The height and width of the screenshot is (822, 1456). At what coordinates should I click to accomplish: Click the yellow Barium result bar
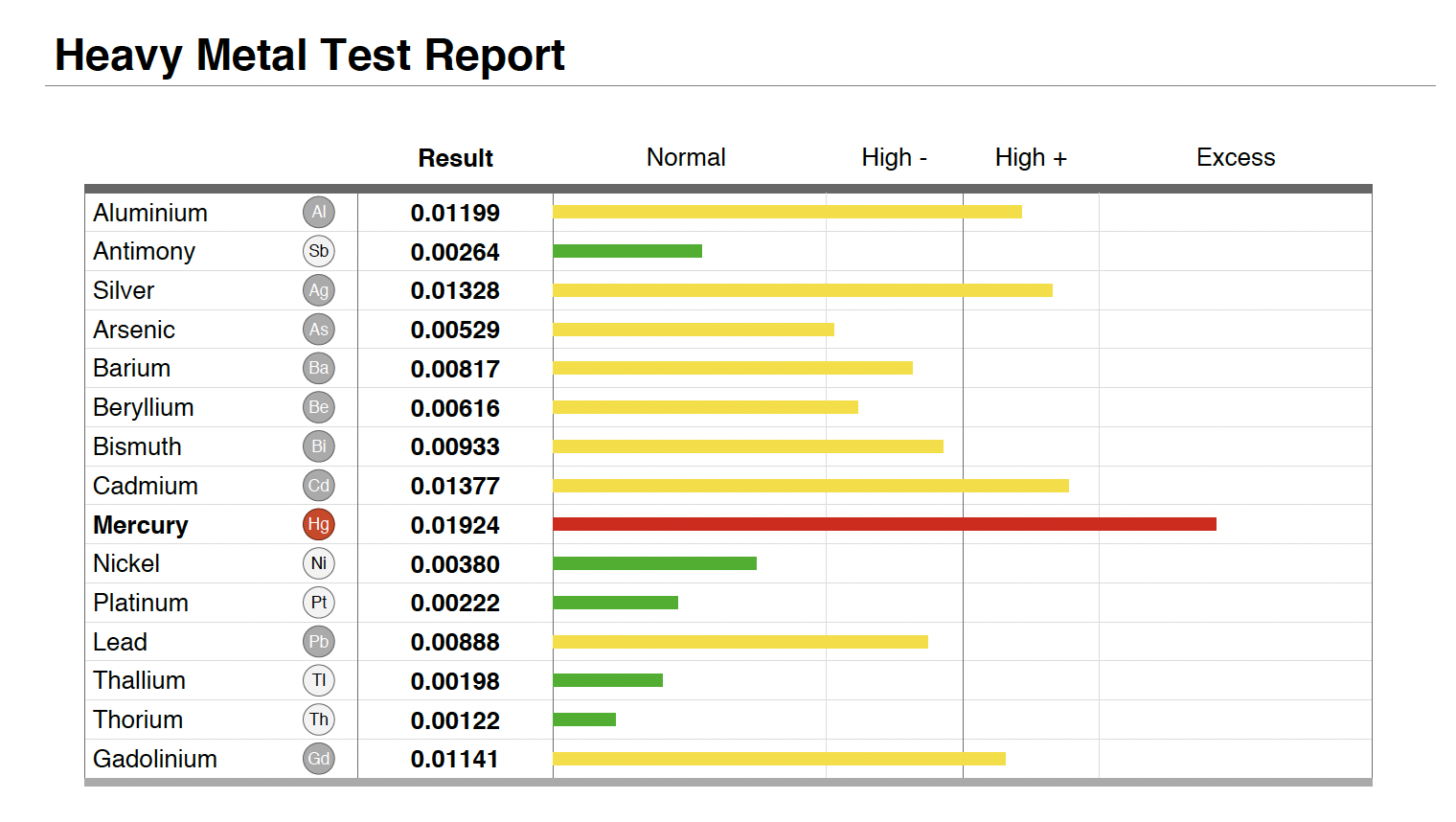point(733,368)
